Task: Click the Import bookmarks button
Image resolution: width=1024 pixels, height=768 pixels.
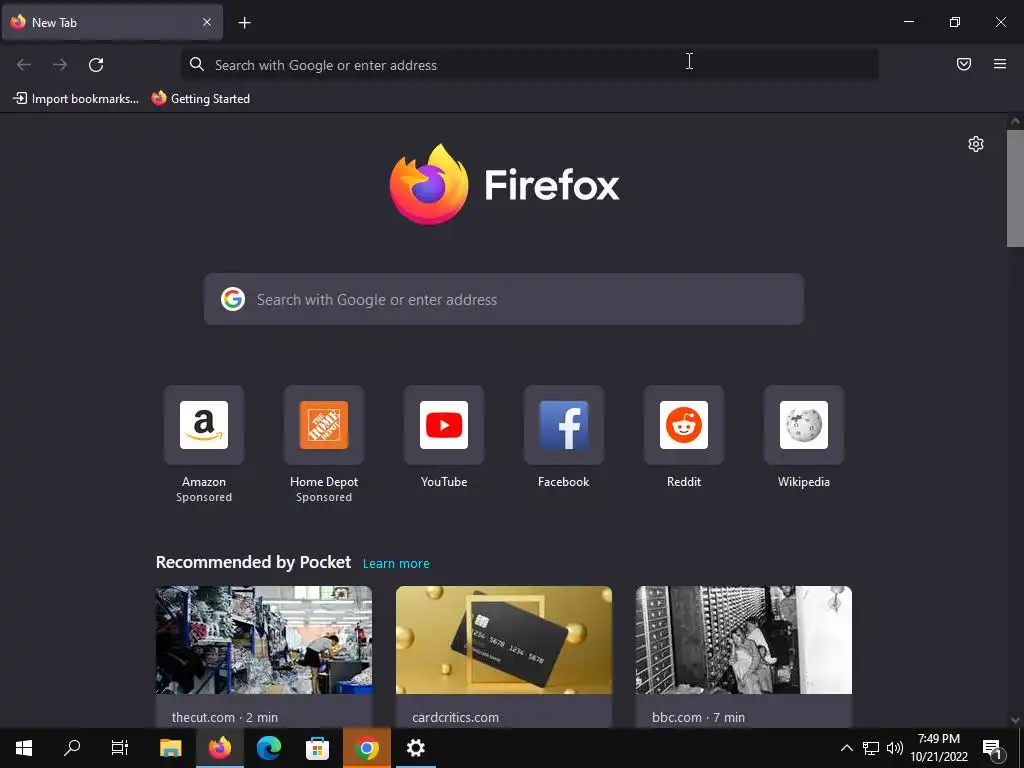Action: (76, 99)
